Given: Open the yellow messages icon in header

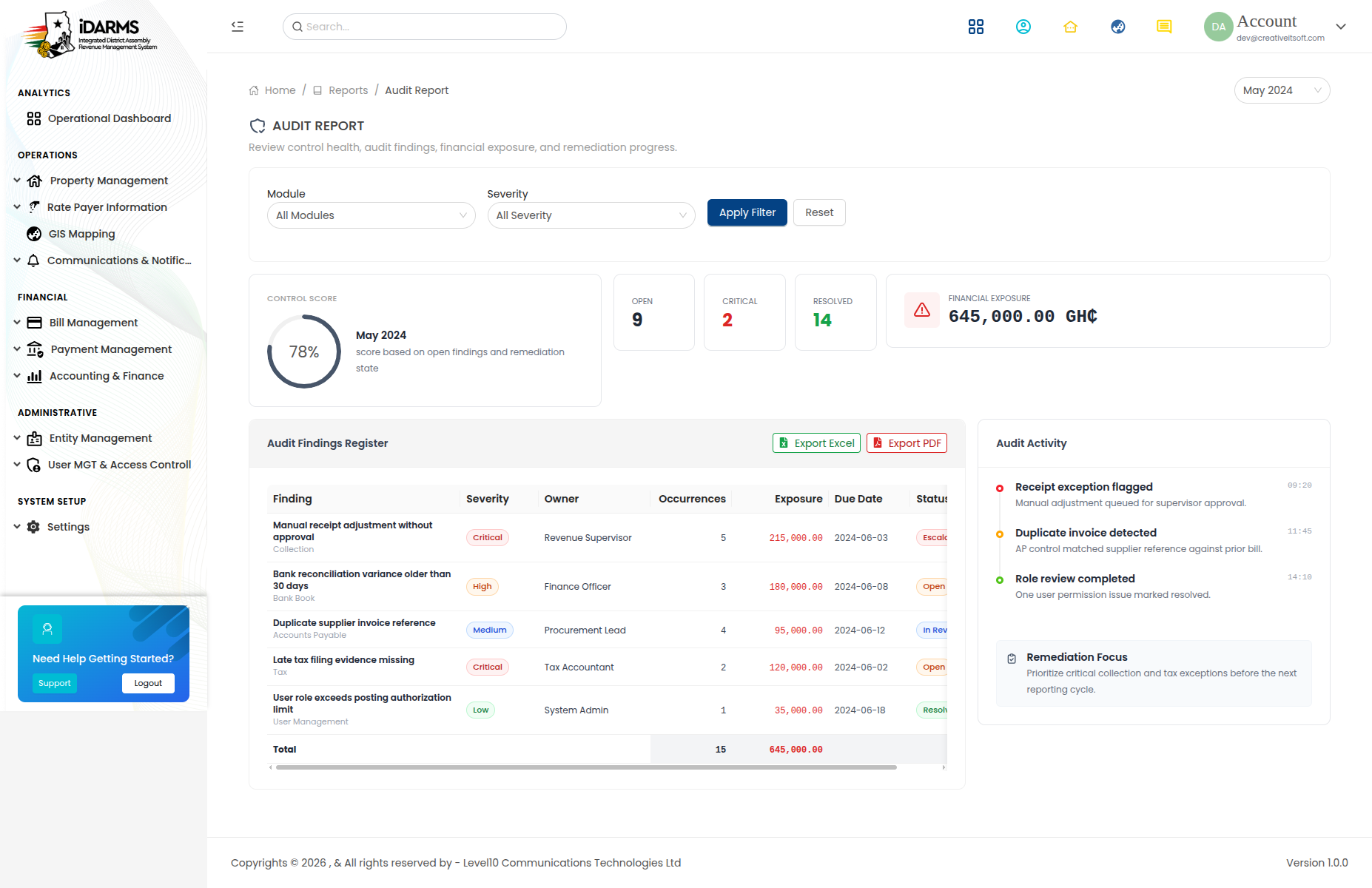Looking at the screenshot, I should pos(1164,27).
